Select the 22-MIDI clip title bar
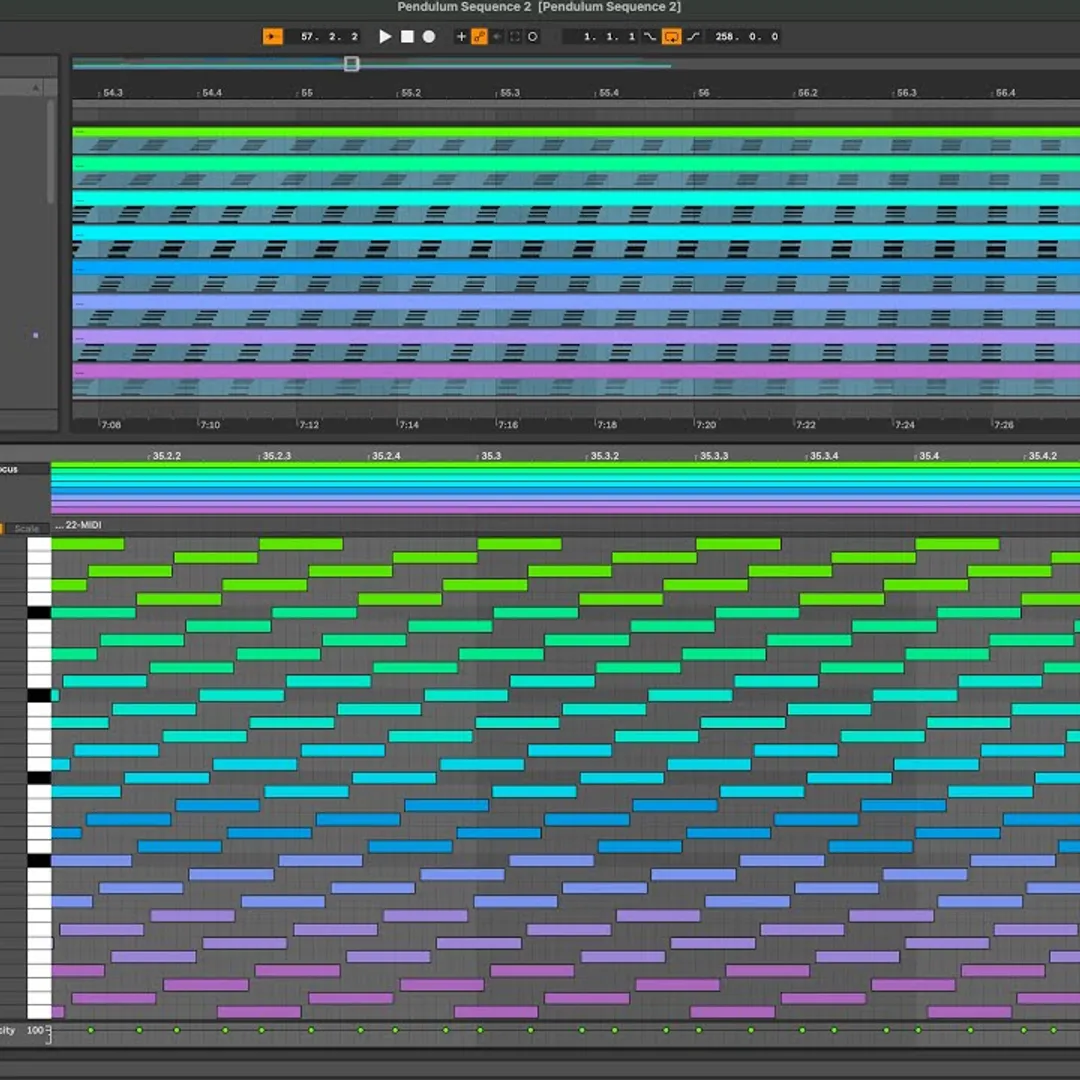 (x=79, y=526)
